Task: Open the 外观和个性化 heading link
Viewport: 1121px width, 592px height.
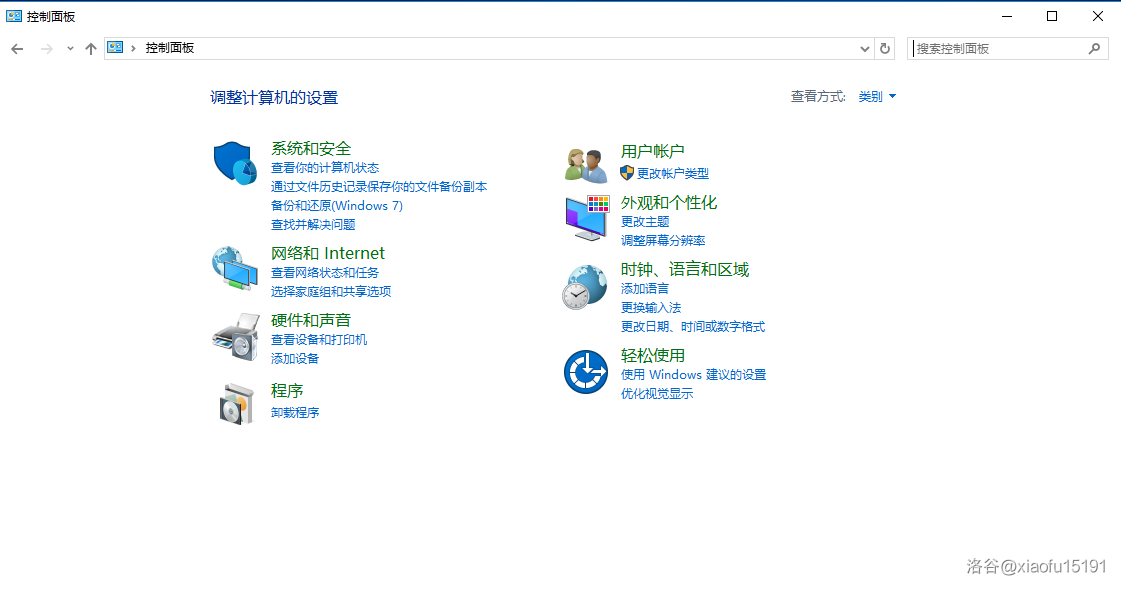Action: 669,203
